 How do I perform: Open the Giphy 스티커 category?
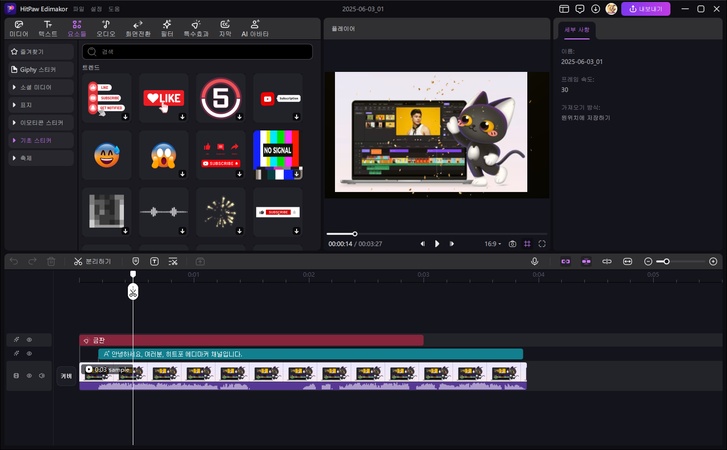pos(41,70)
